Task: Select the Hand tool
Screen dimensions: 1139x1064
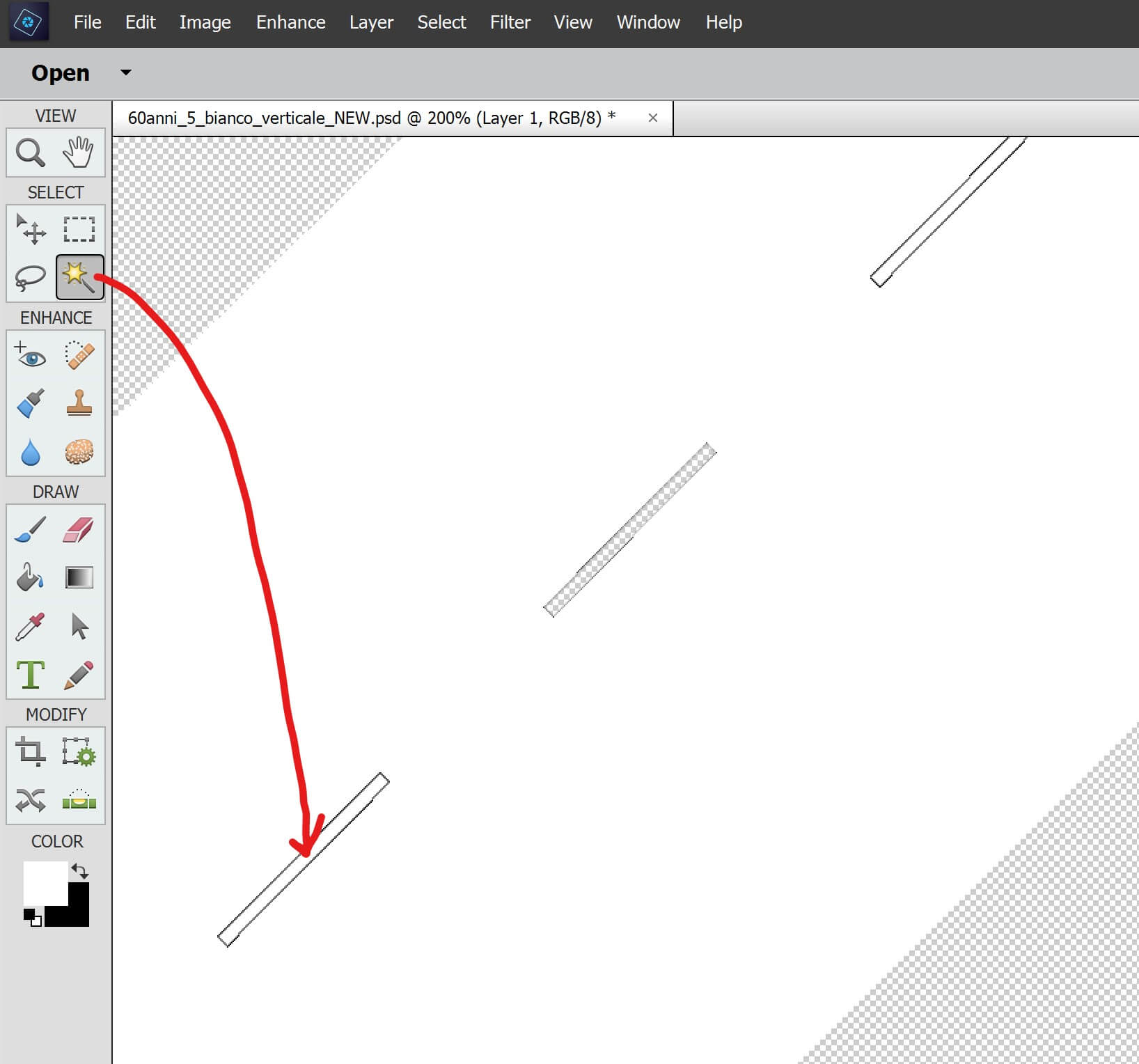Action: pyautogui.click(x=79, y=152)
